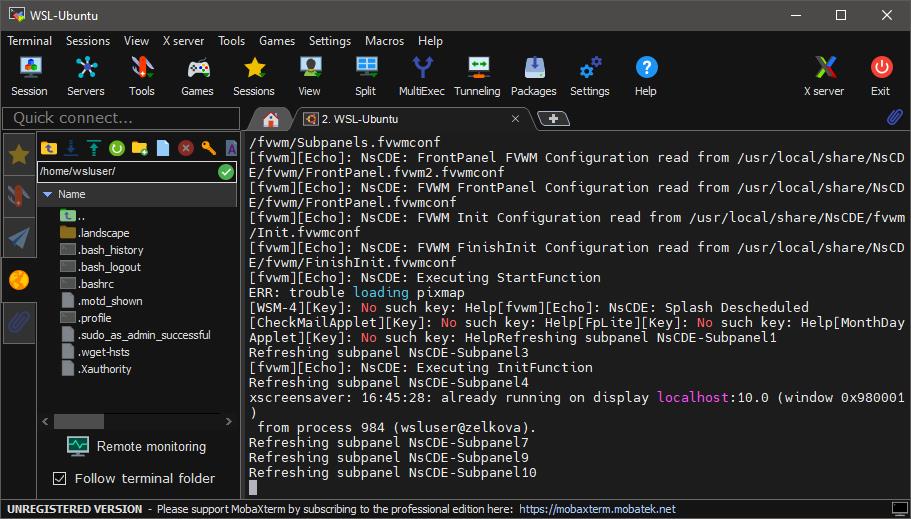Screen dimensions: 911x519
Task: Open the View menu
Action: coord(137,41)
